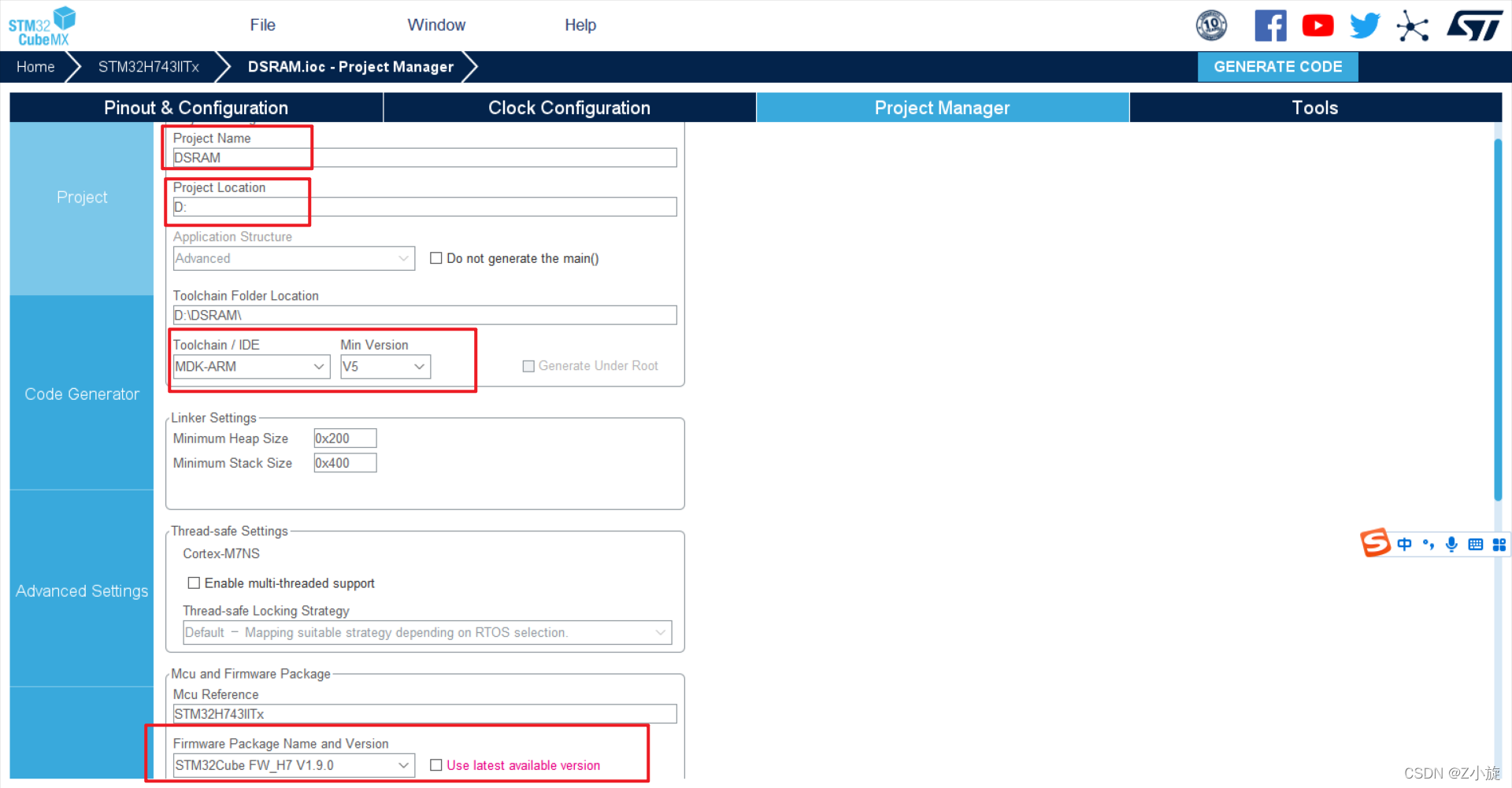The image size is (1512, 788).
Task: Click the Toolchain Folder Location field
Action: coord(424,315)
